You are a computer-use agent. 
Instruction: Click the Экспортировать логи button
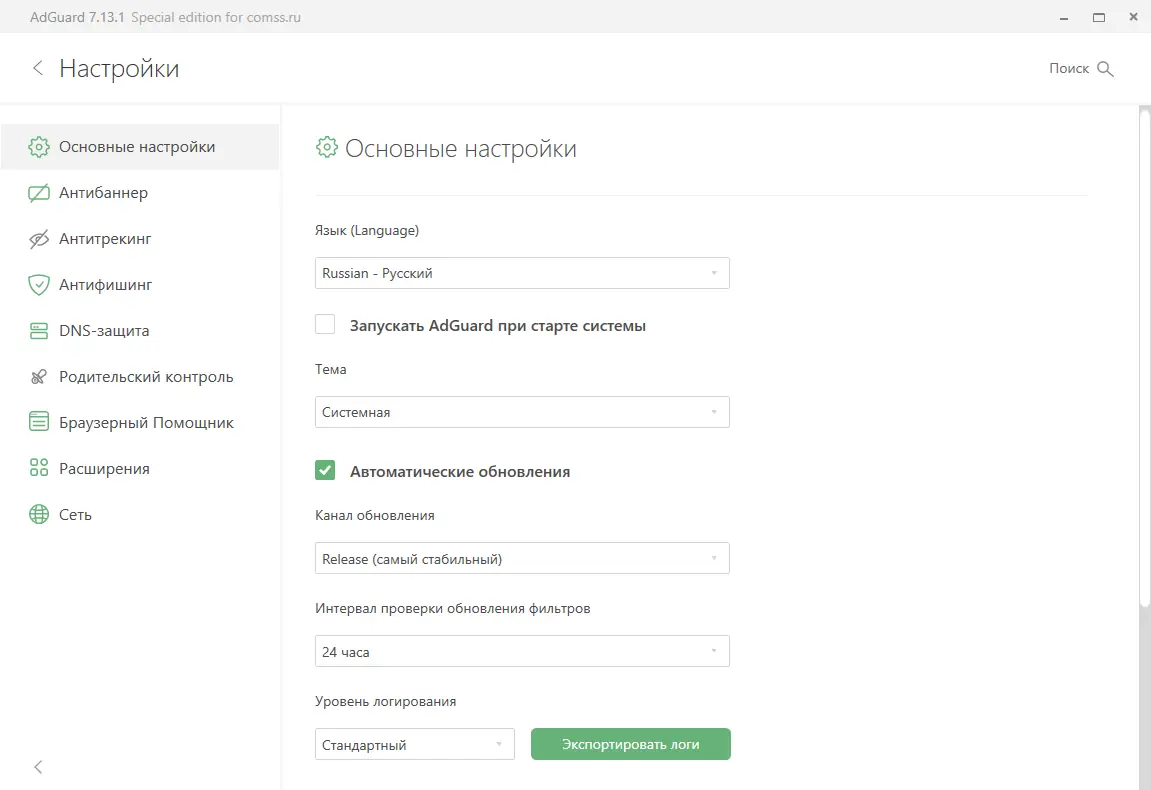point(630,744)
